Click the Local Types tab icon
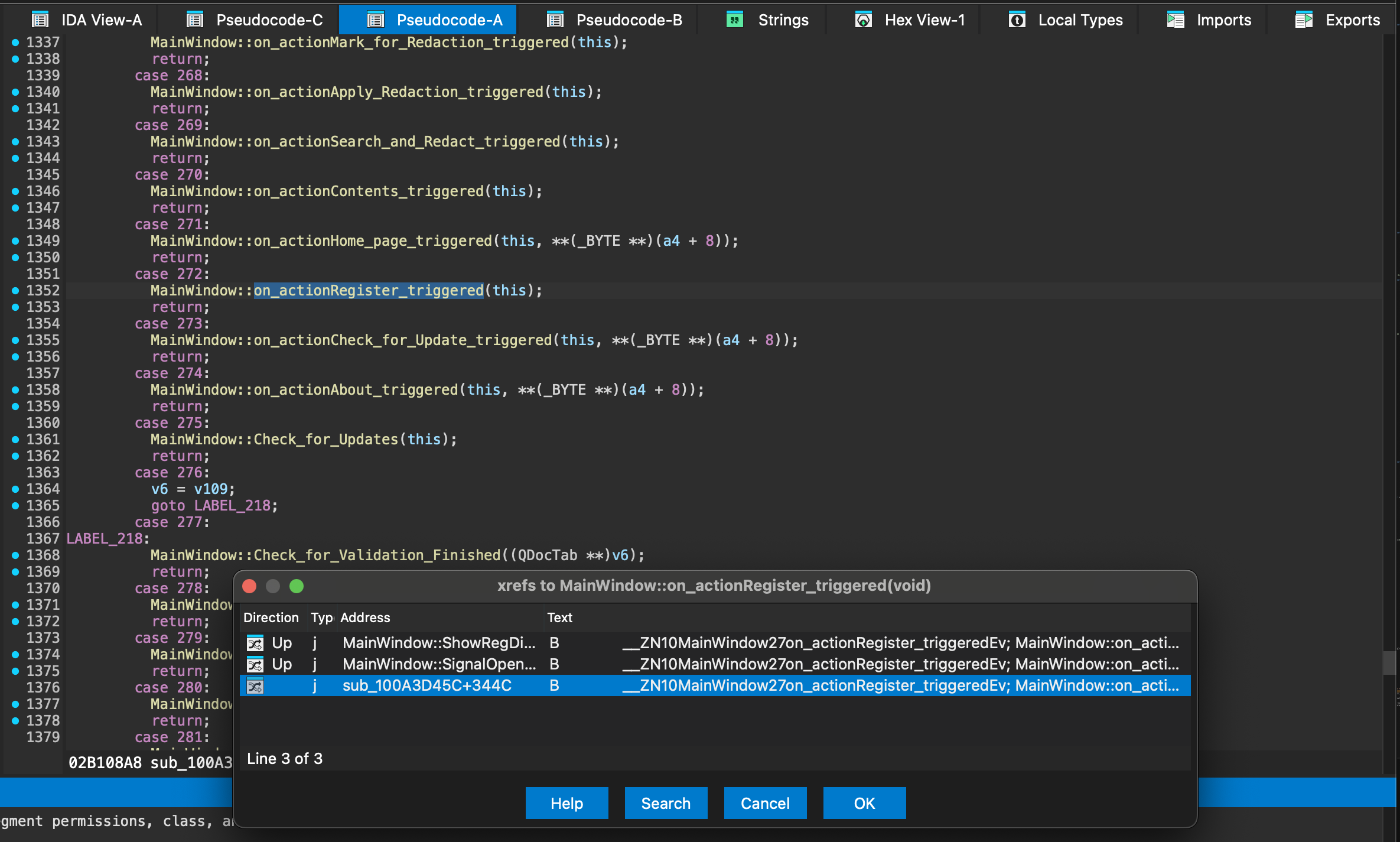This screenshot has height=842, width=1400. (x=1017, y=20)
